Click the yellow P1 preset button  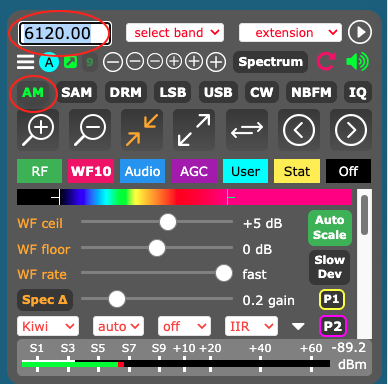click(x=332, y=299)
